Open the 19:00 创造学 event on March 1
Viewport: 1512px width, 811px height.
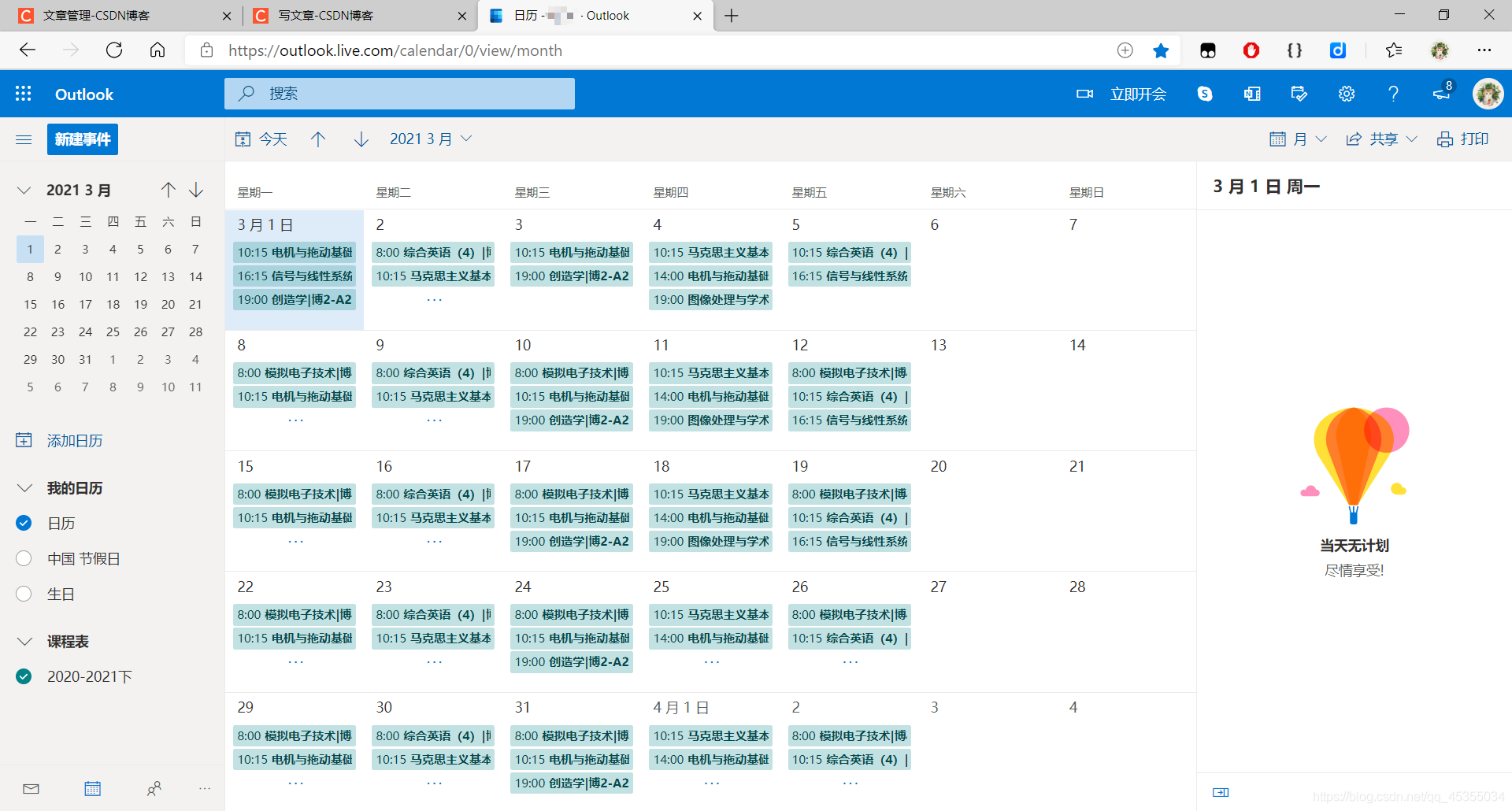295,300
